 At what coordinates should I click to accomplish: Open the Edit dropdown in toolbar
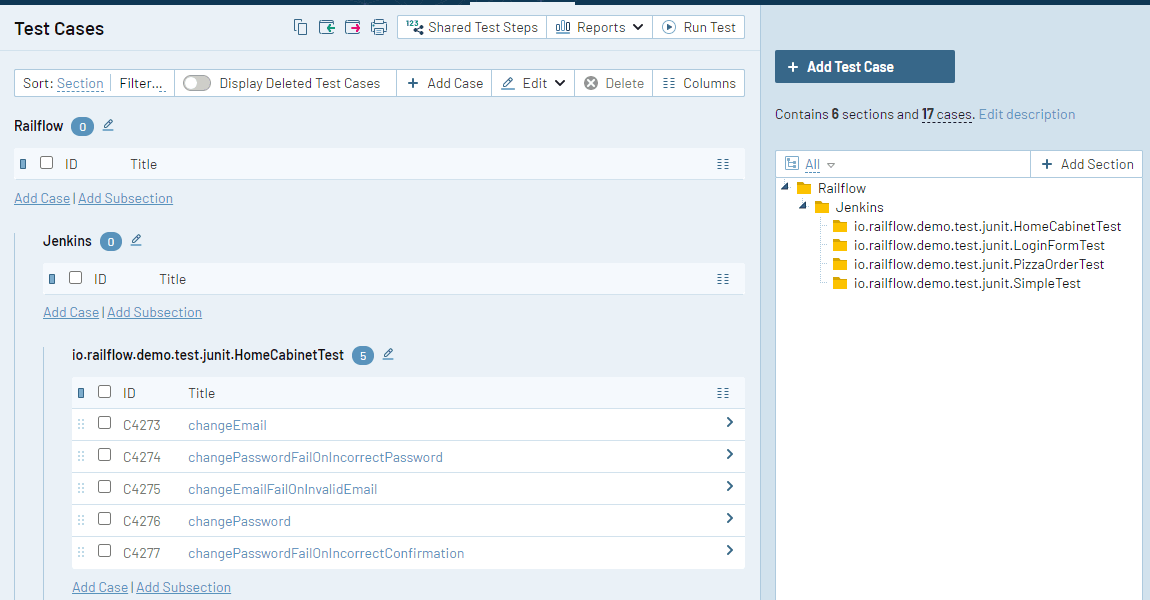pyautogui.click(x=533, y=83)
